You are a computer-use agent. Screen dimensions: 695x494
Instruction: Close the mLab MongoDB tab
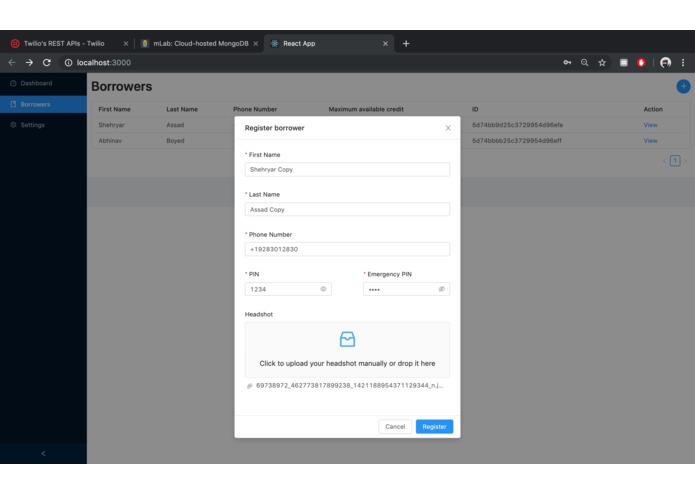click(x=255, y=43)
